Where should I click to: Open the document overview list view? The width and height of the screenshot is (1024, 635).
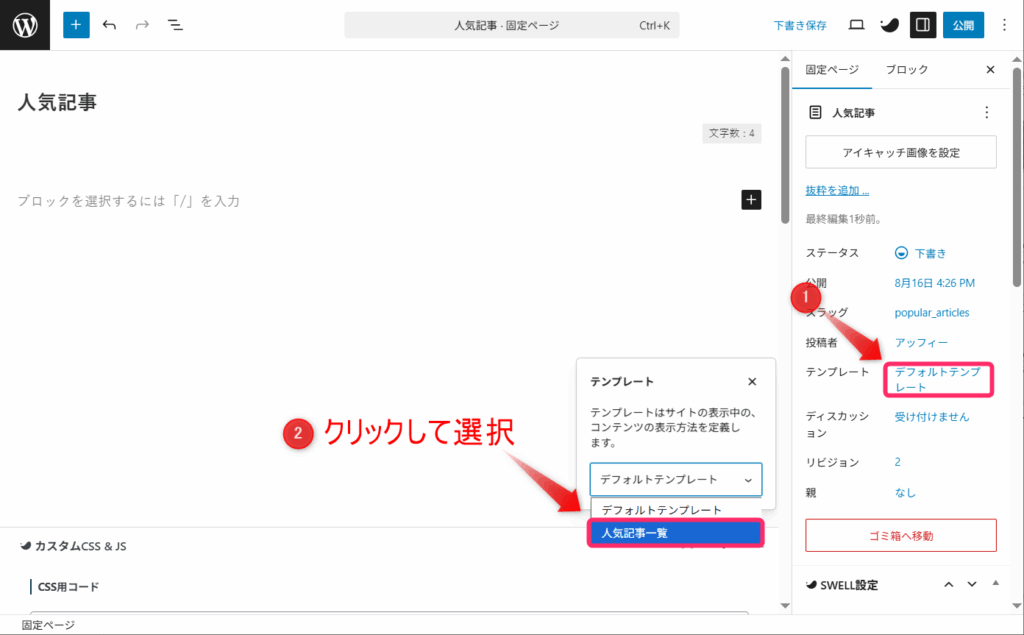click(175, 25)
